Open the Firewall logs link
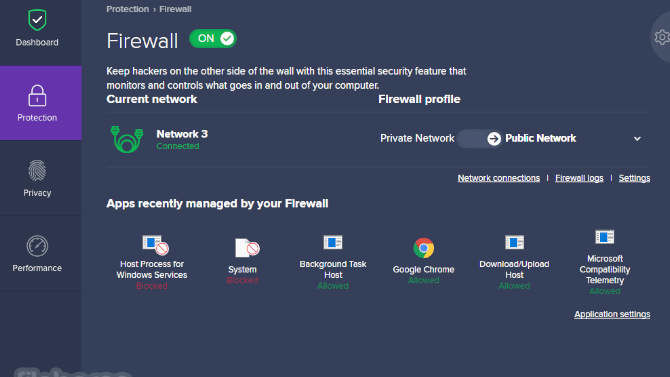This screenshot has height=377, width=670. (579, 178)
